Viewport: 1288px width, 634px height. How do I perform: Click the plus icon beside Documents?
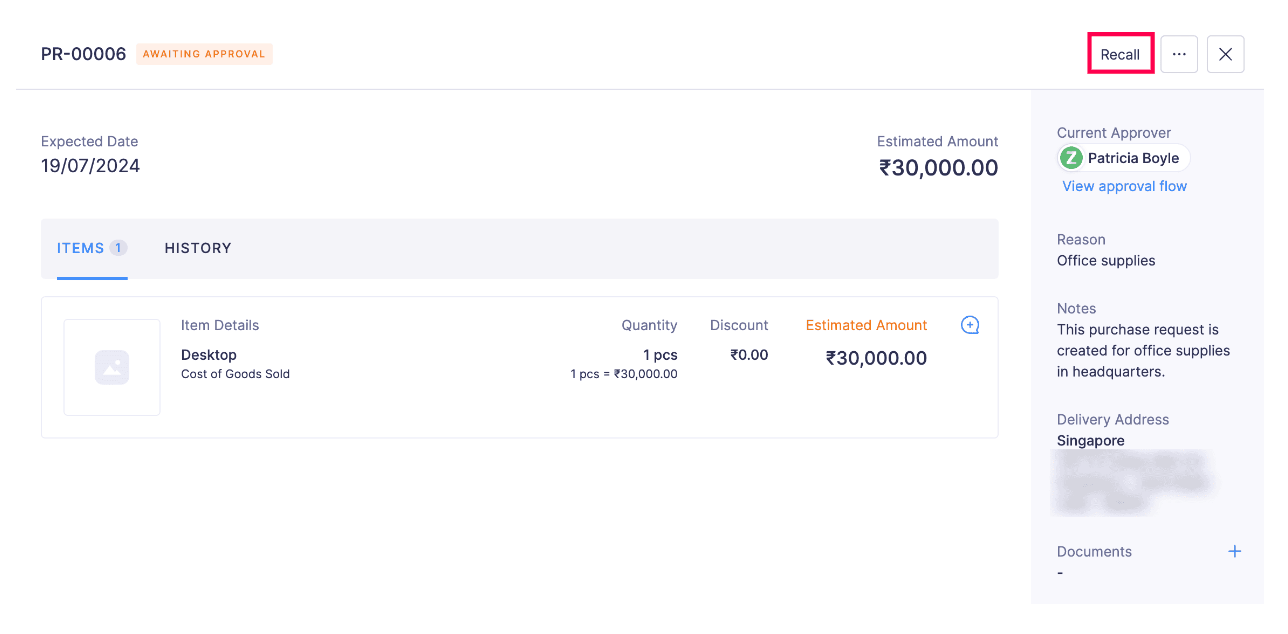(1234, 551)
